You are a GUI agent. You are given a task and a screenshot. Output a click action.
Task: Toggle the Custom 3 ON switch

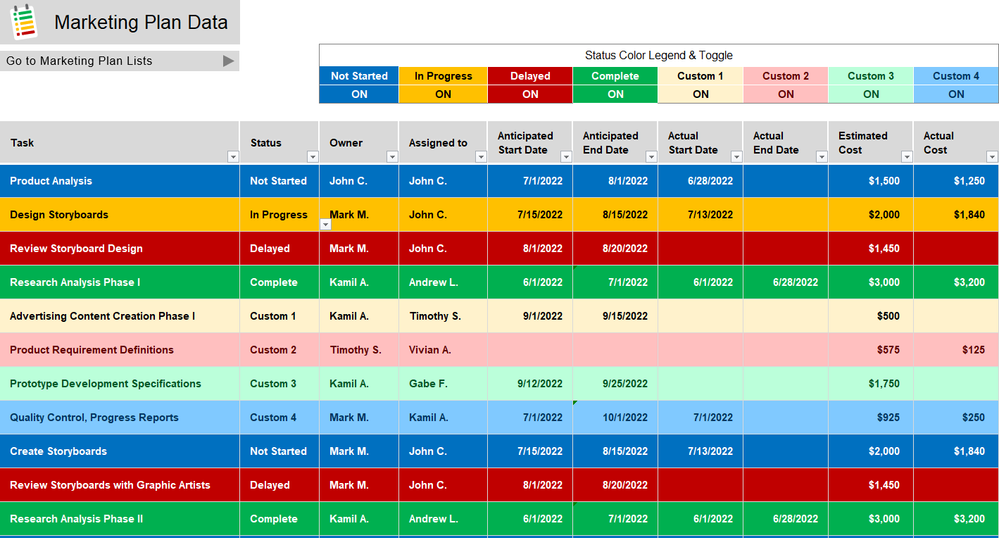coord(871,94)
